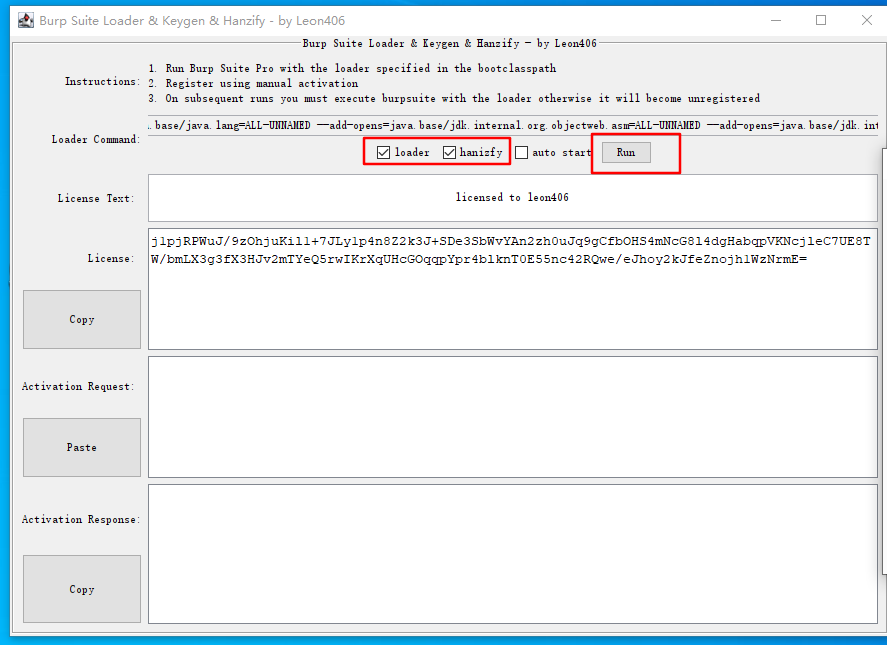Click instruction line 'On subsequent runs you must execute'

tap(454, 98)
